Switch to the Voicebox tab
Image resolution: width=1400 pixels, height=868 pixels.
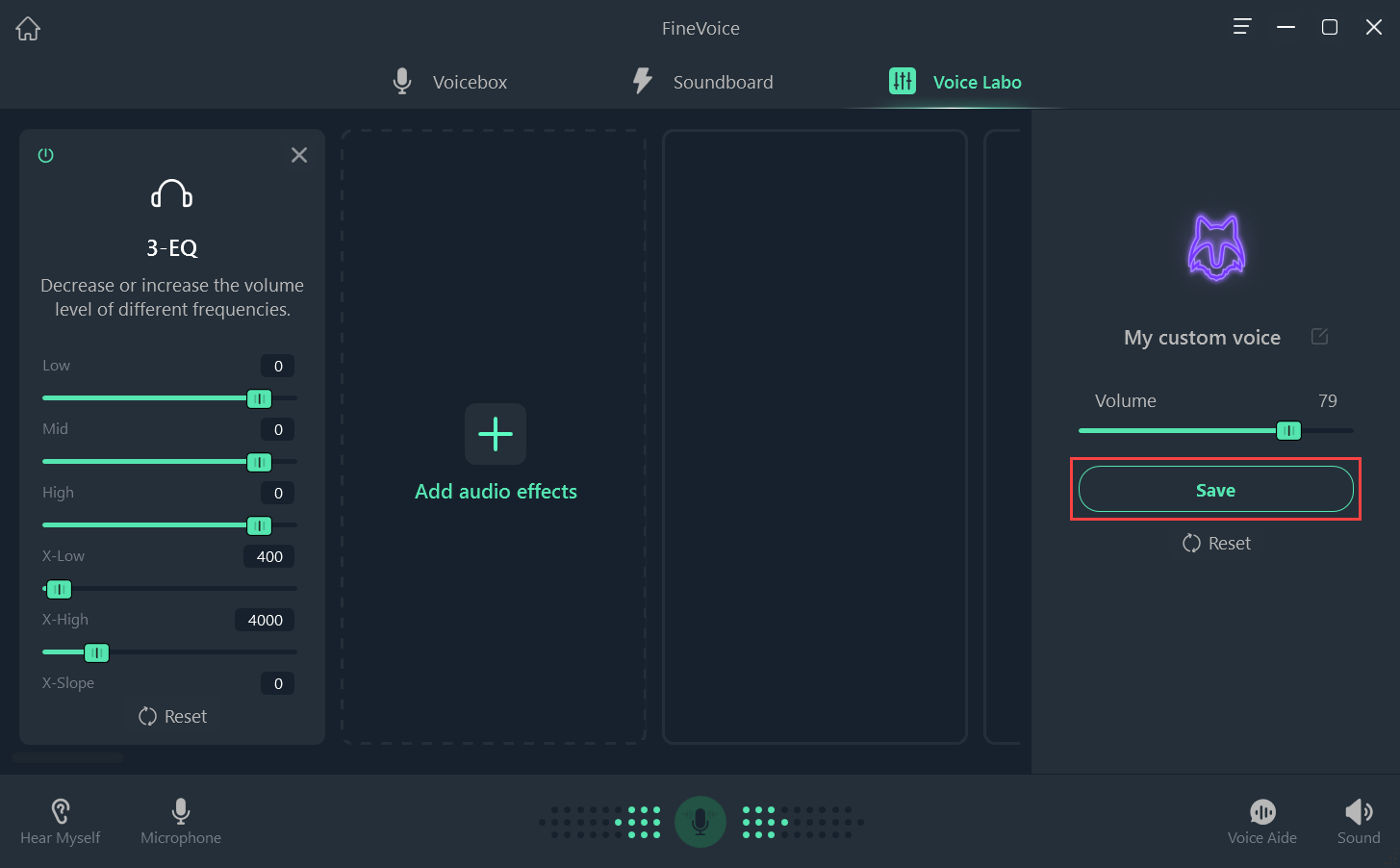pos(450,82)
